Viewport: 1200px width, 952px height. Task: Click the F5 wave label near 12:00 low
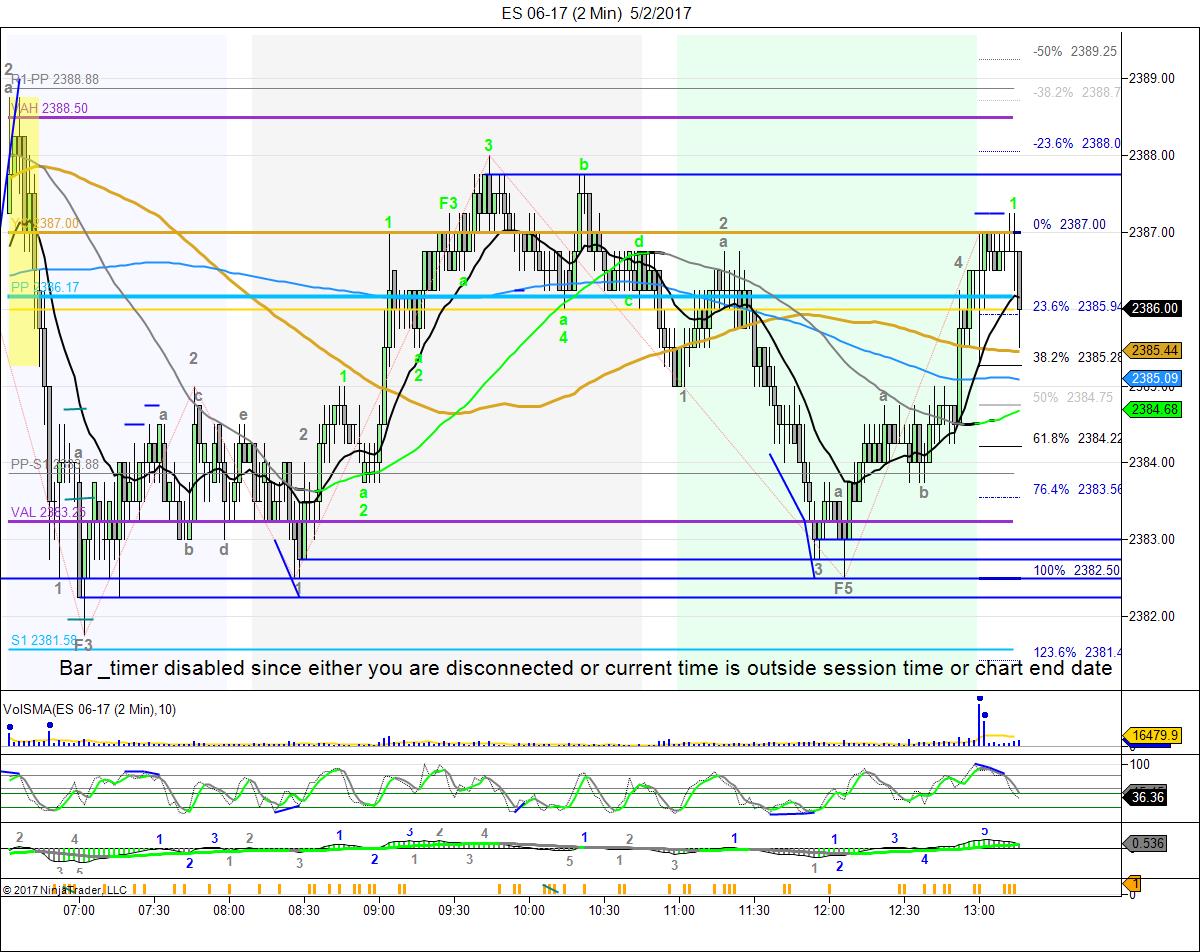844,589
